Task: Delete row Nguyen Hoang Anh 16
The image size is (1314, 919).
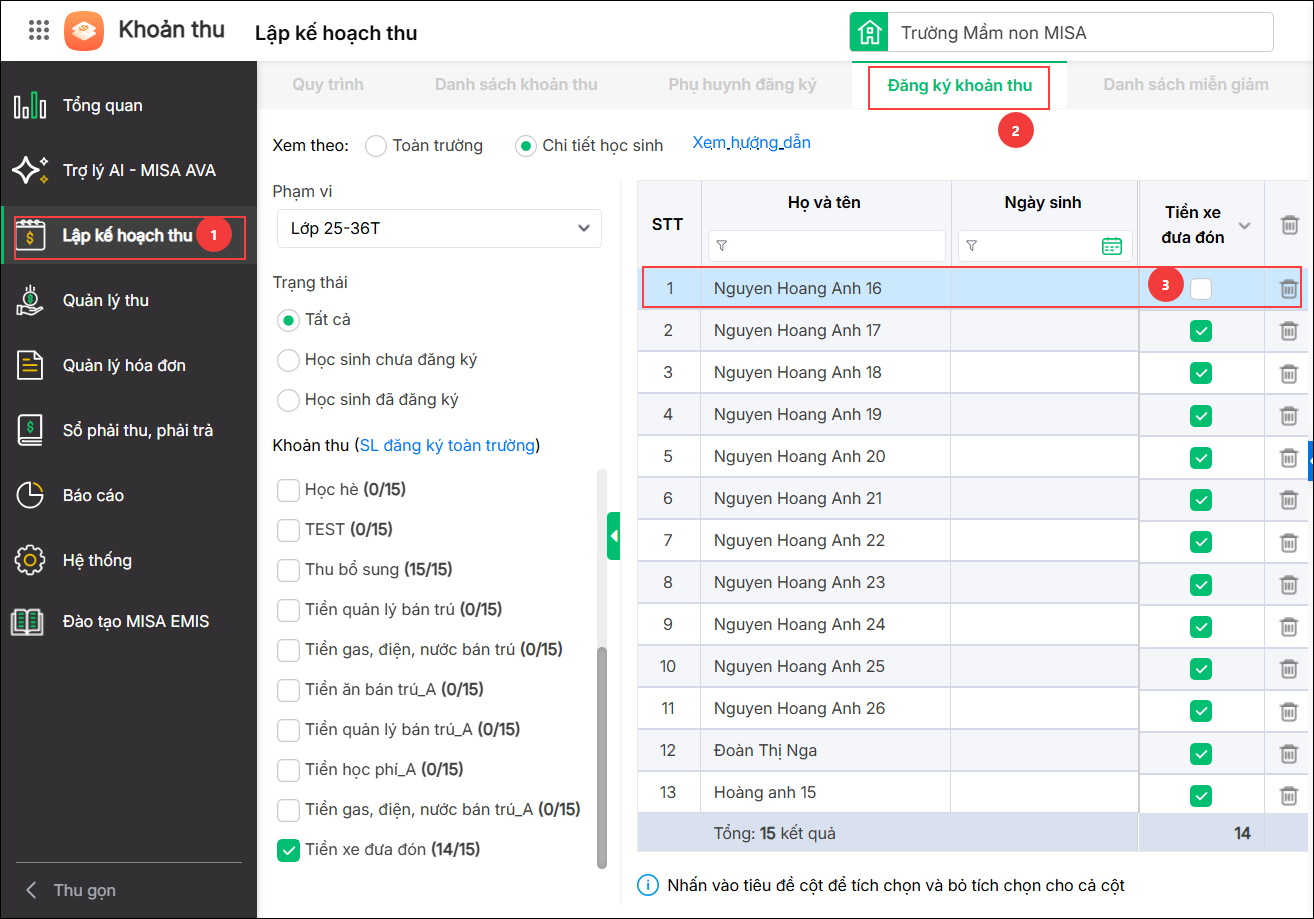Action: click(1289, 289)
